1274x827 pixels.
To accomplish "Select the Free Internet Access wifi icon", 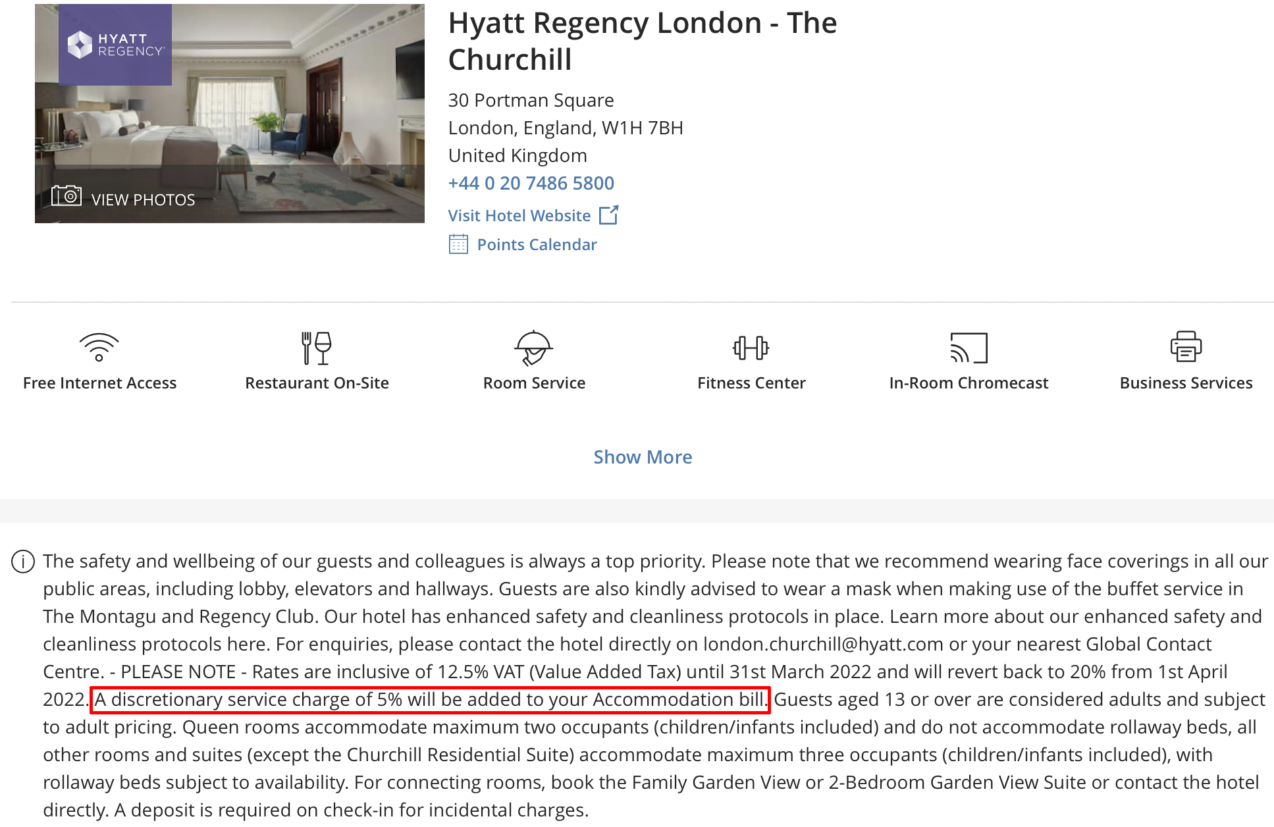I will tap(99, 348).
